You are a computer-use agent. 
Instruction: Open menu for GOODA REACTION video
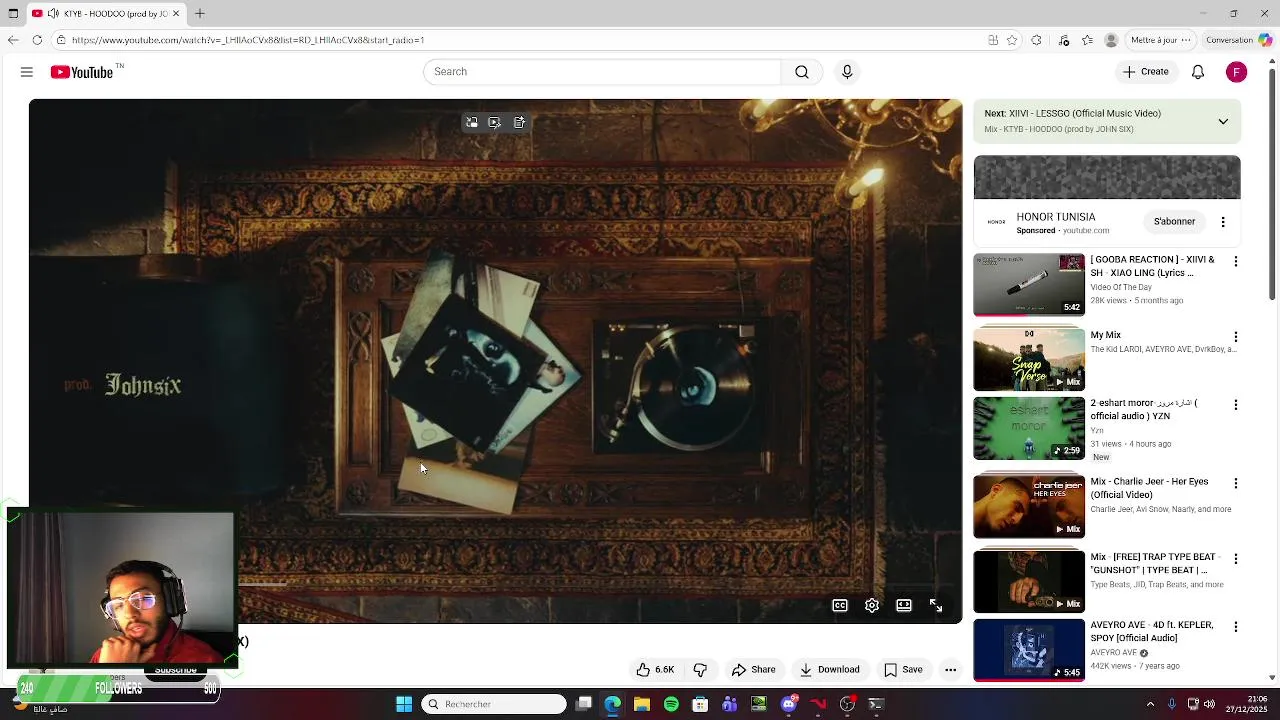[1236, 261]
